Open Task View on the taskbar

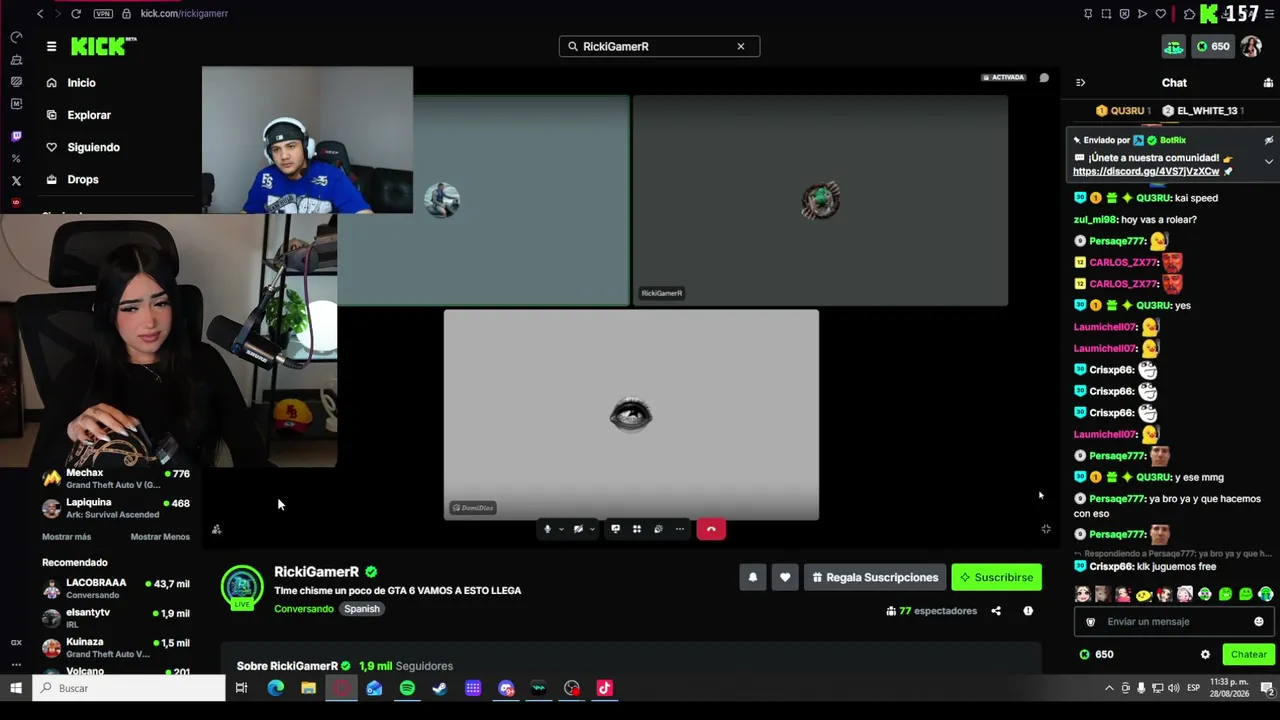pos(241,688)
